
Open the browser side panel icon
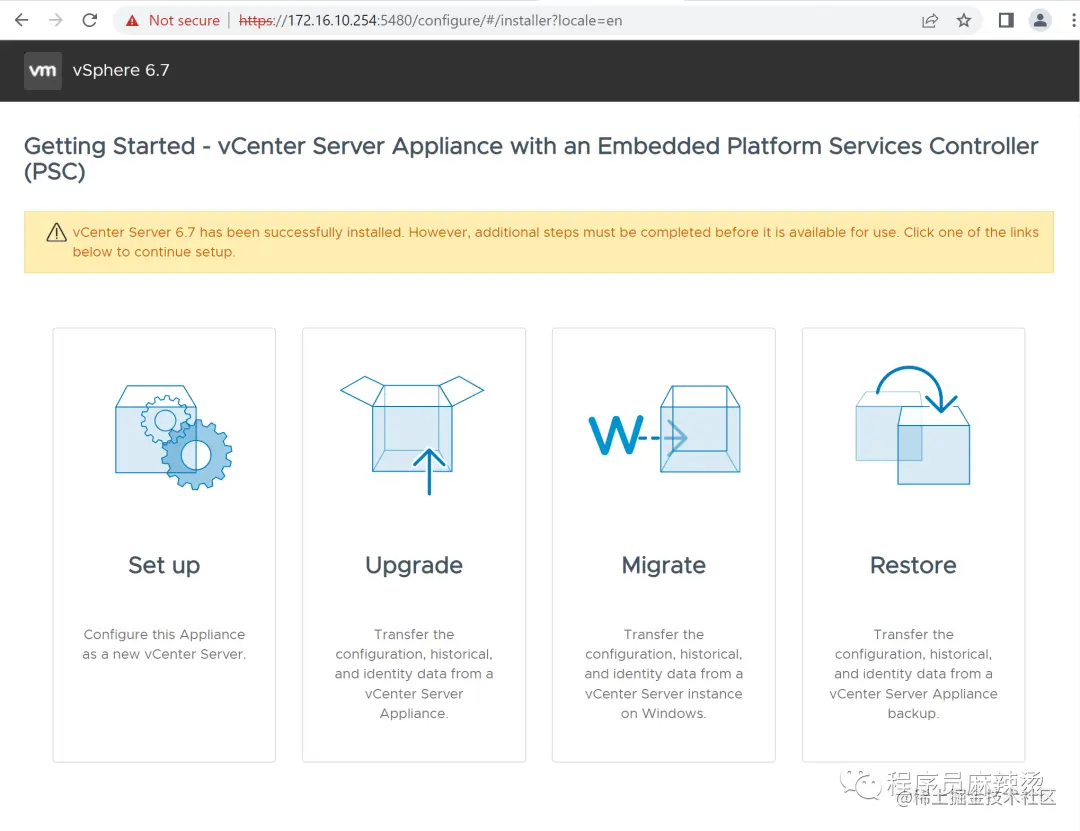coord(1006,21)
